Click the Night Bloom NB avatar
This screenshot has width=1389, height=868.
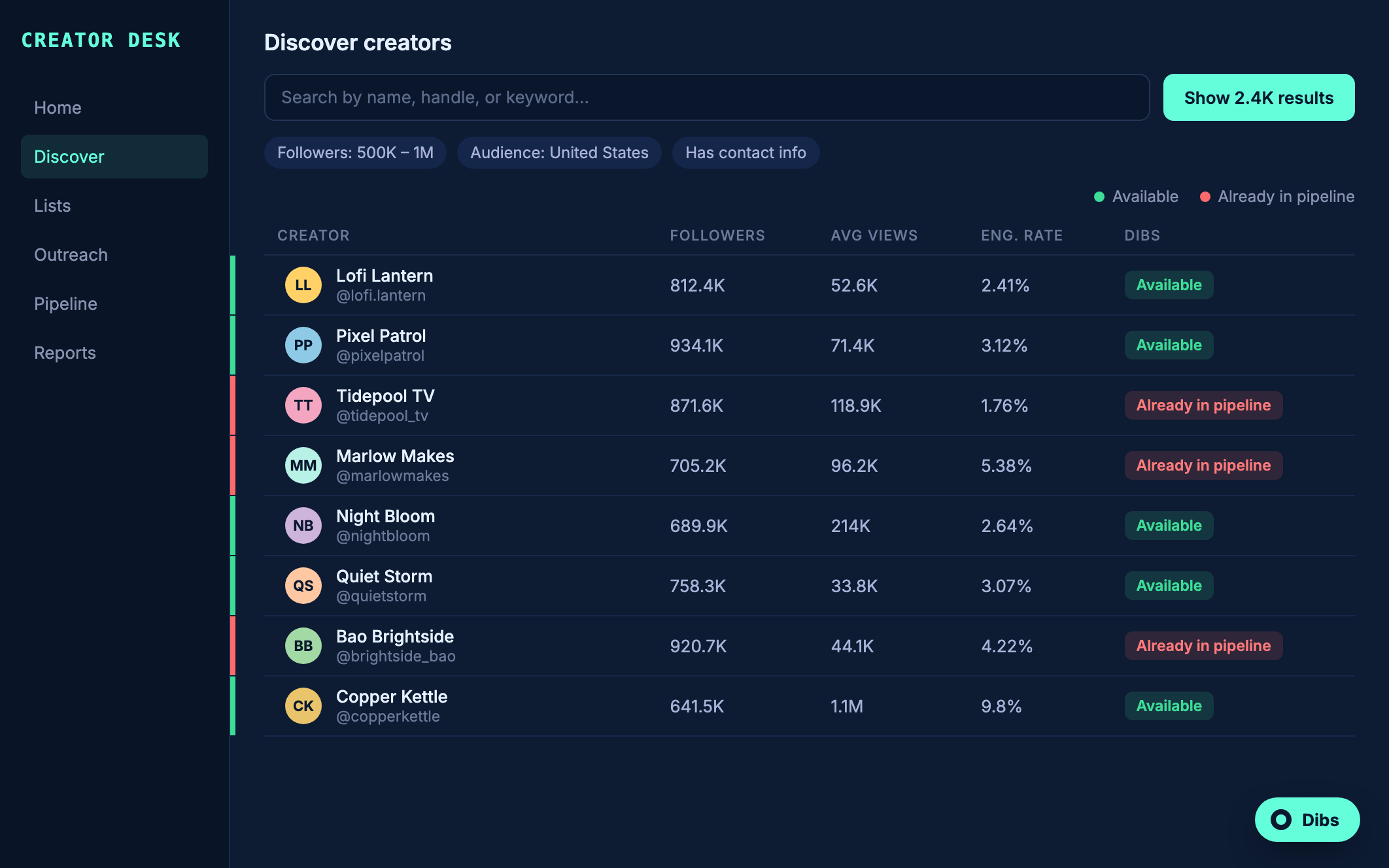click(x=303, y=526)
